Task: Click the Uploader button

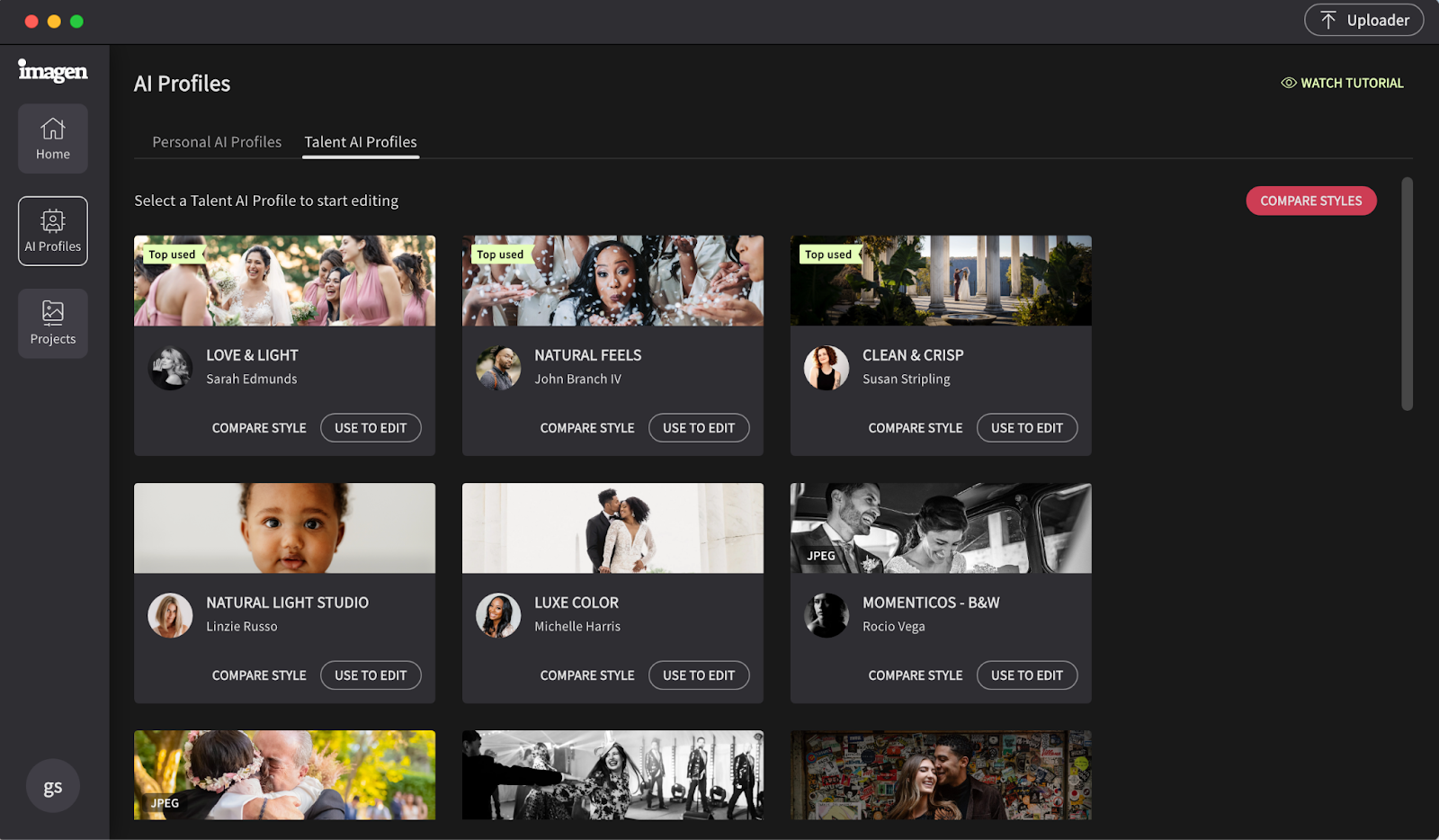Action: [1363, 20]
